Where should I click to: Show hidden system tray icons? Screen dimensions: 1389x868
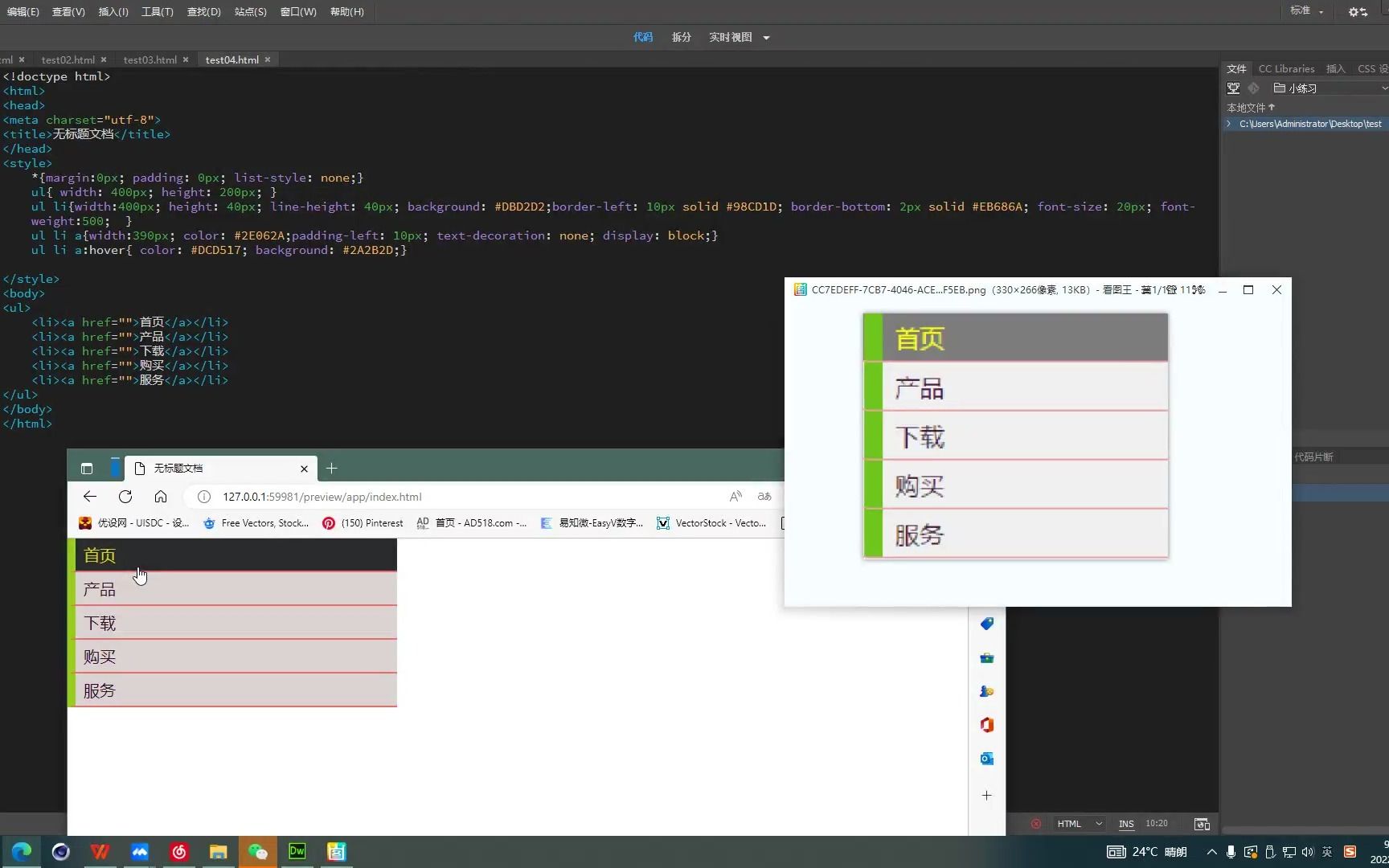click(x=1211, y=852)
